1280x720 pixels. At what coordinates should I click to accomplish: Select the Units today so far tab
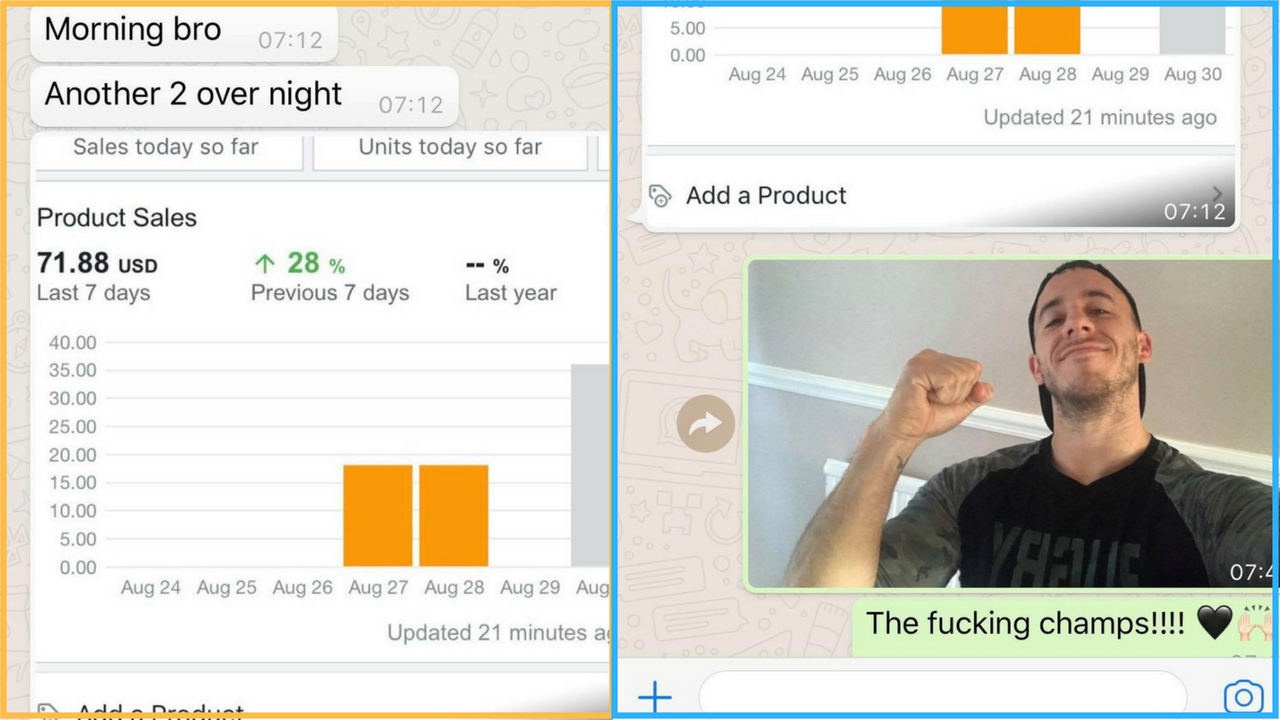450,148
